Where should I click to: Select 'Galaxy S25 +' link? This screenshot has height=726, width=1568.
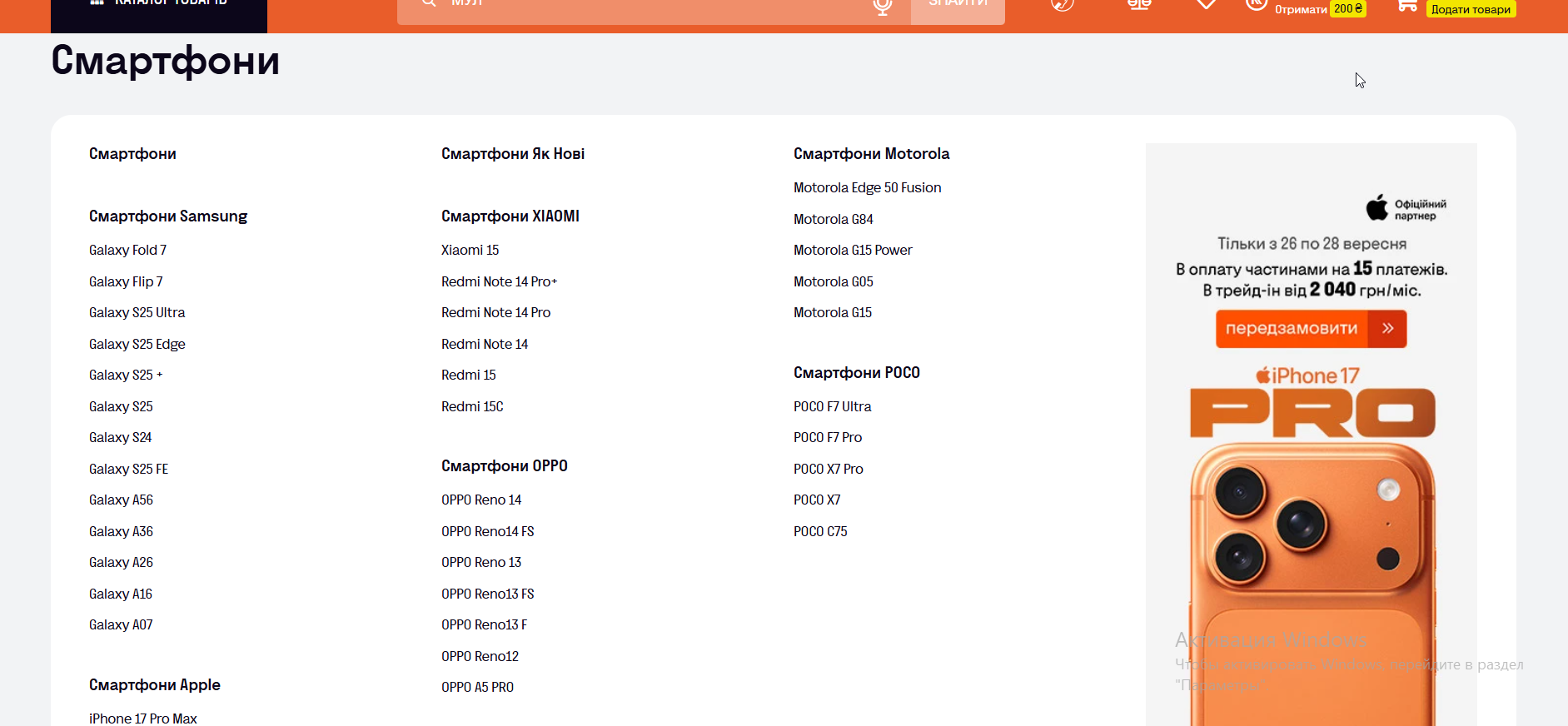(126, 375)
